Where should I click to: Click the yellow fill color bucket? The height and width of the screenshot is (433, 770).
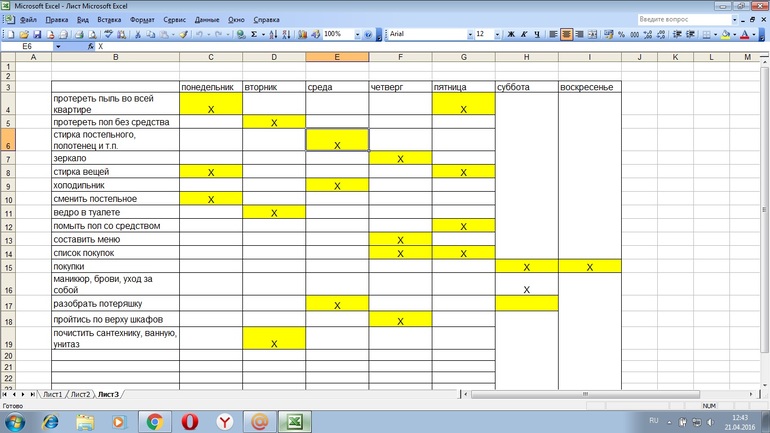tap(725, 34)
